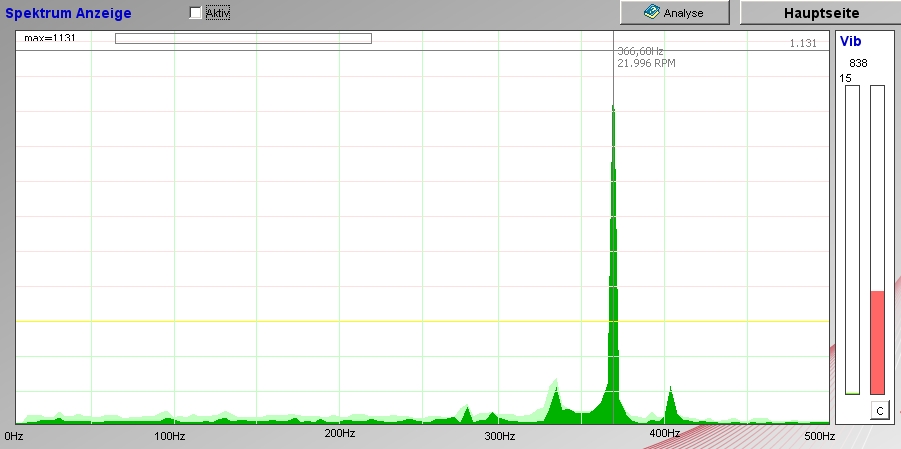Click the yellow threshold line in the chart
Viewport: 901px width, 449px height.
pos(300,321)
